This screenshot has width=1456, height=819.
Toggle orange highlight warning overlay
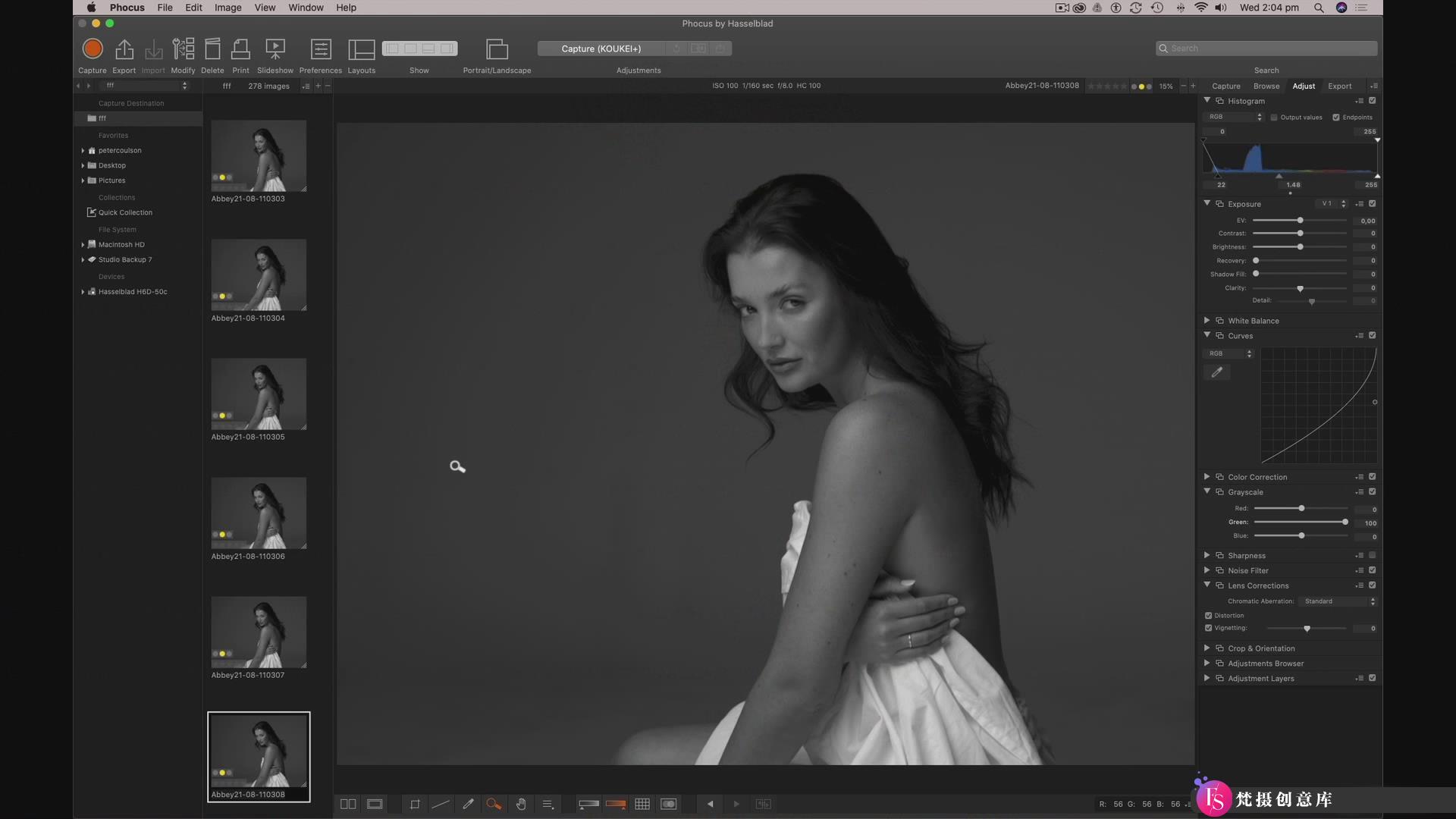(x=616, y=804)
